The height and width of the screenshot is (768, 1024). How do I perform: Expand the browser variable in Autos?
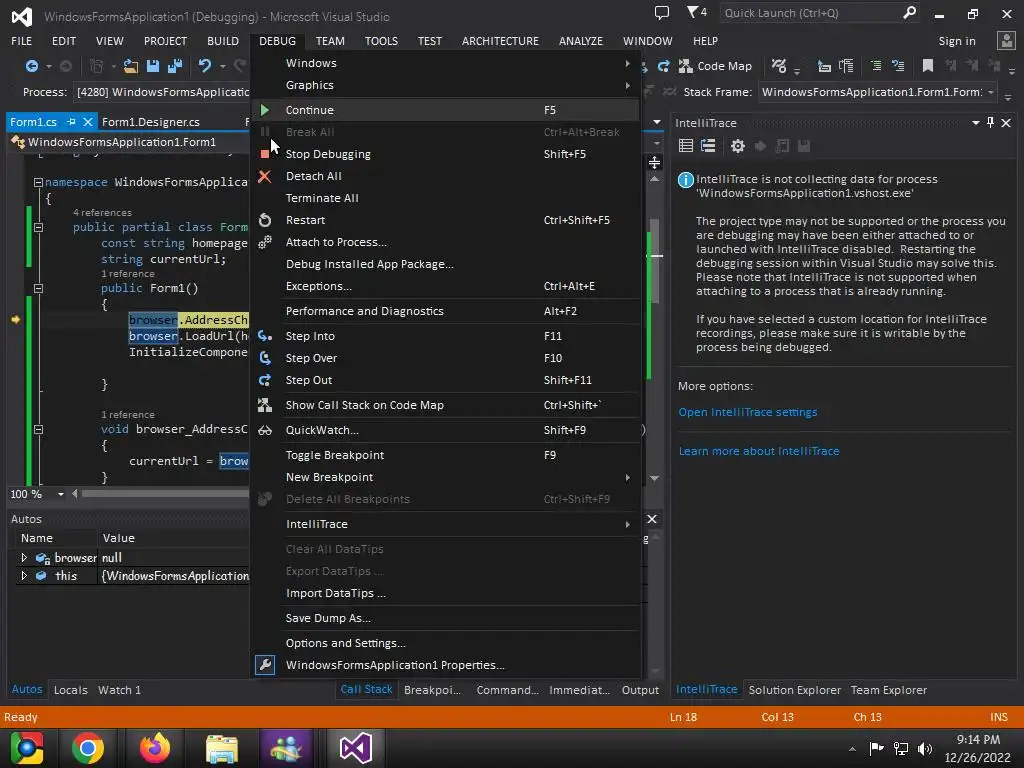(x=24, y=558)
